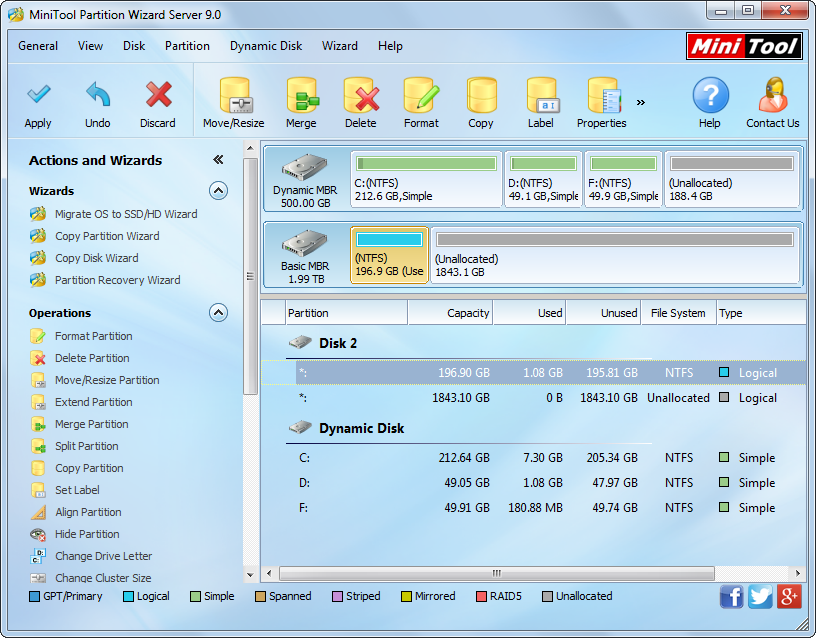Viewport: 816px width, 638px height.
Task: Launch Migrate OS to SSD/HD Wizard
Action: (x=126, y=214)
